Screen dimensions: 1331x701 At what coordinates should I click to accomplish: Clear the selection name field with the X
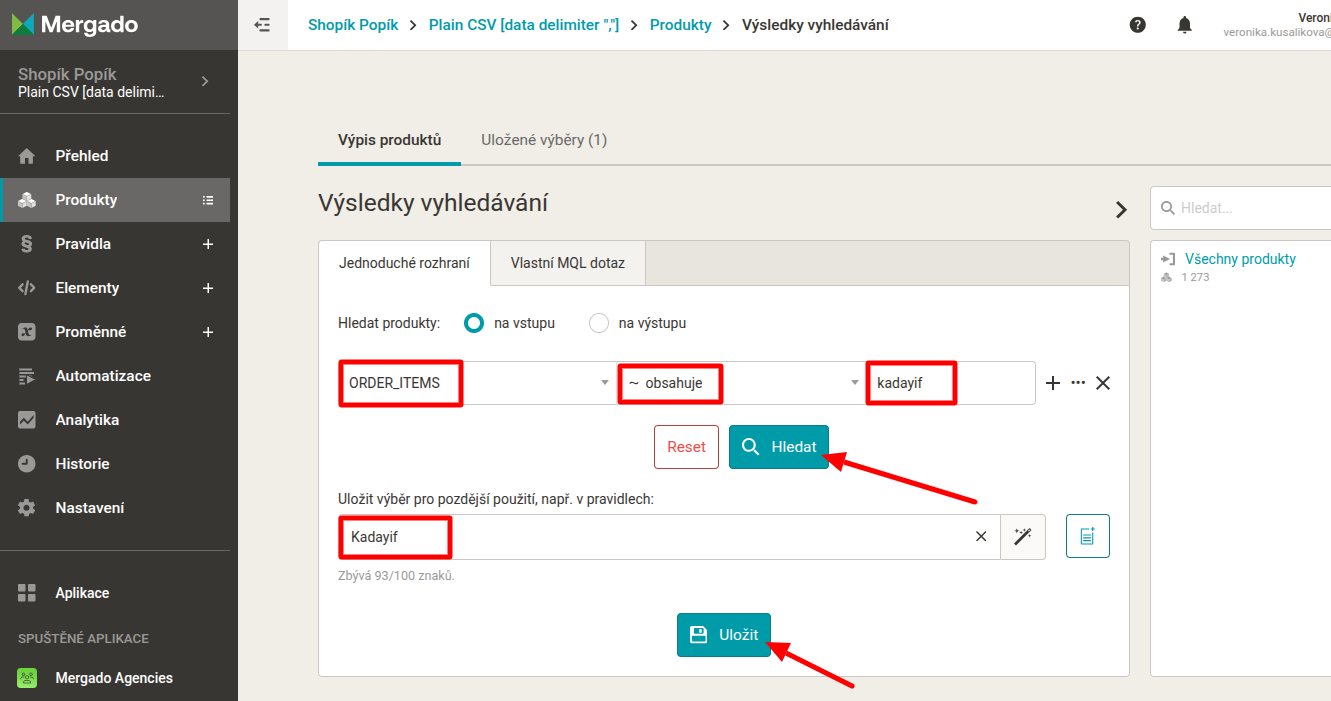981,537
